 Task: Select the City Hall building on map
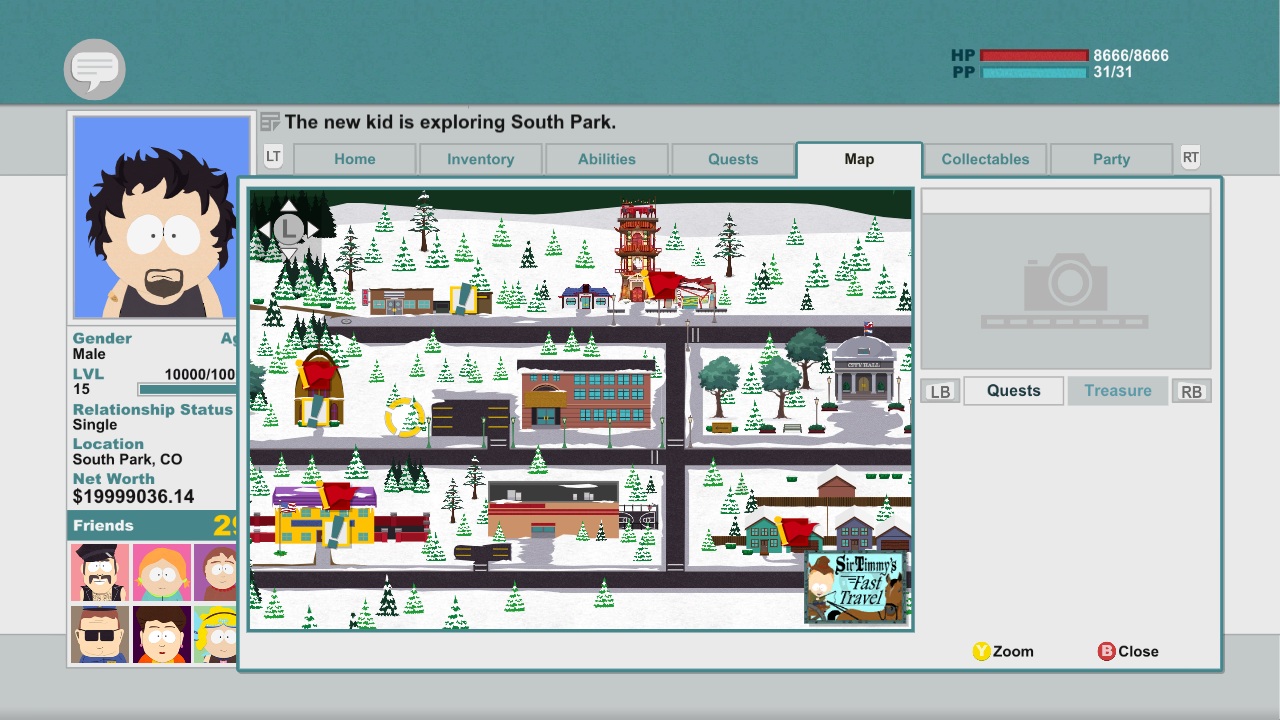click(862, 369)
